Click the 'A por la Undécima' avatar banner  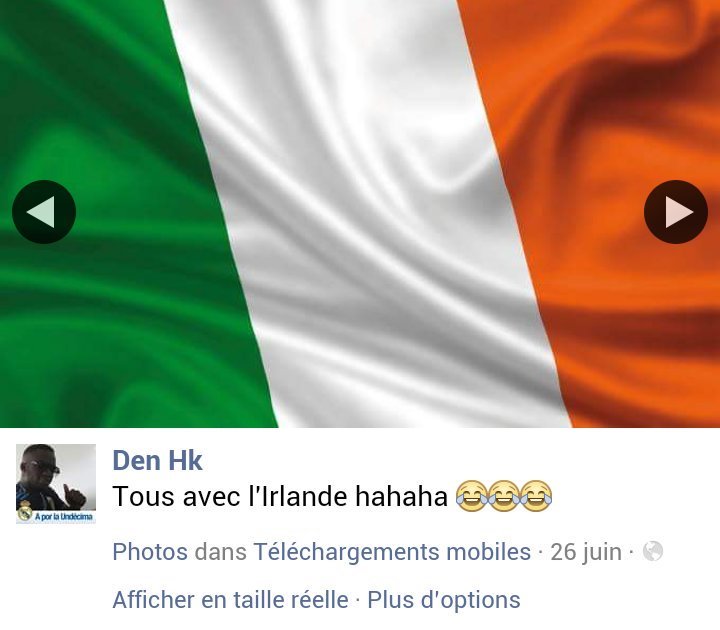(x=63, y=517)
